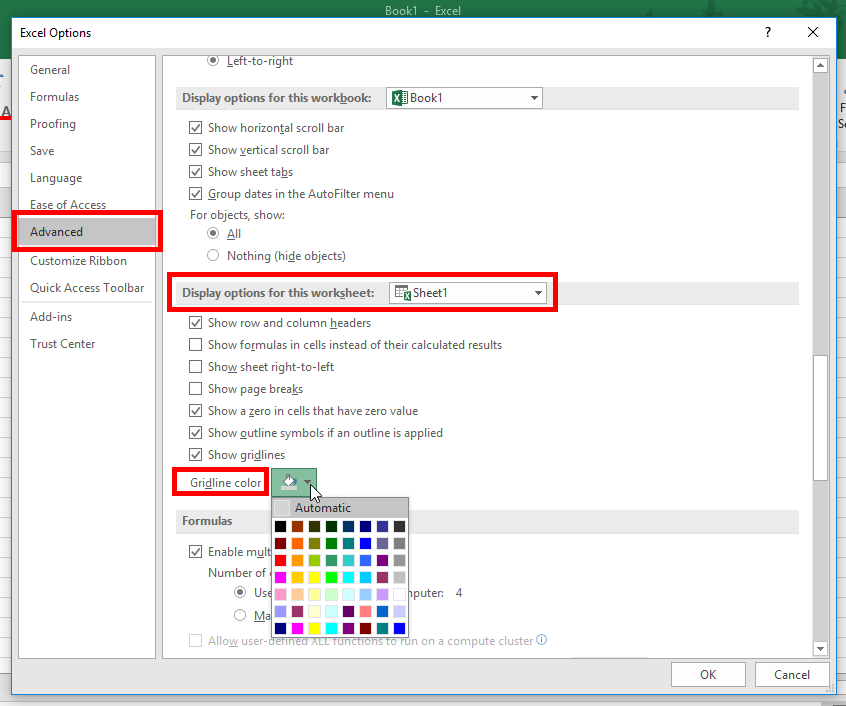Viewport: 846px width, 706px height.
Task: Check Show page breaks
Action: [x=195, y=388]
